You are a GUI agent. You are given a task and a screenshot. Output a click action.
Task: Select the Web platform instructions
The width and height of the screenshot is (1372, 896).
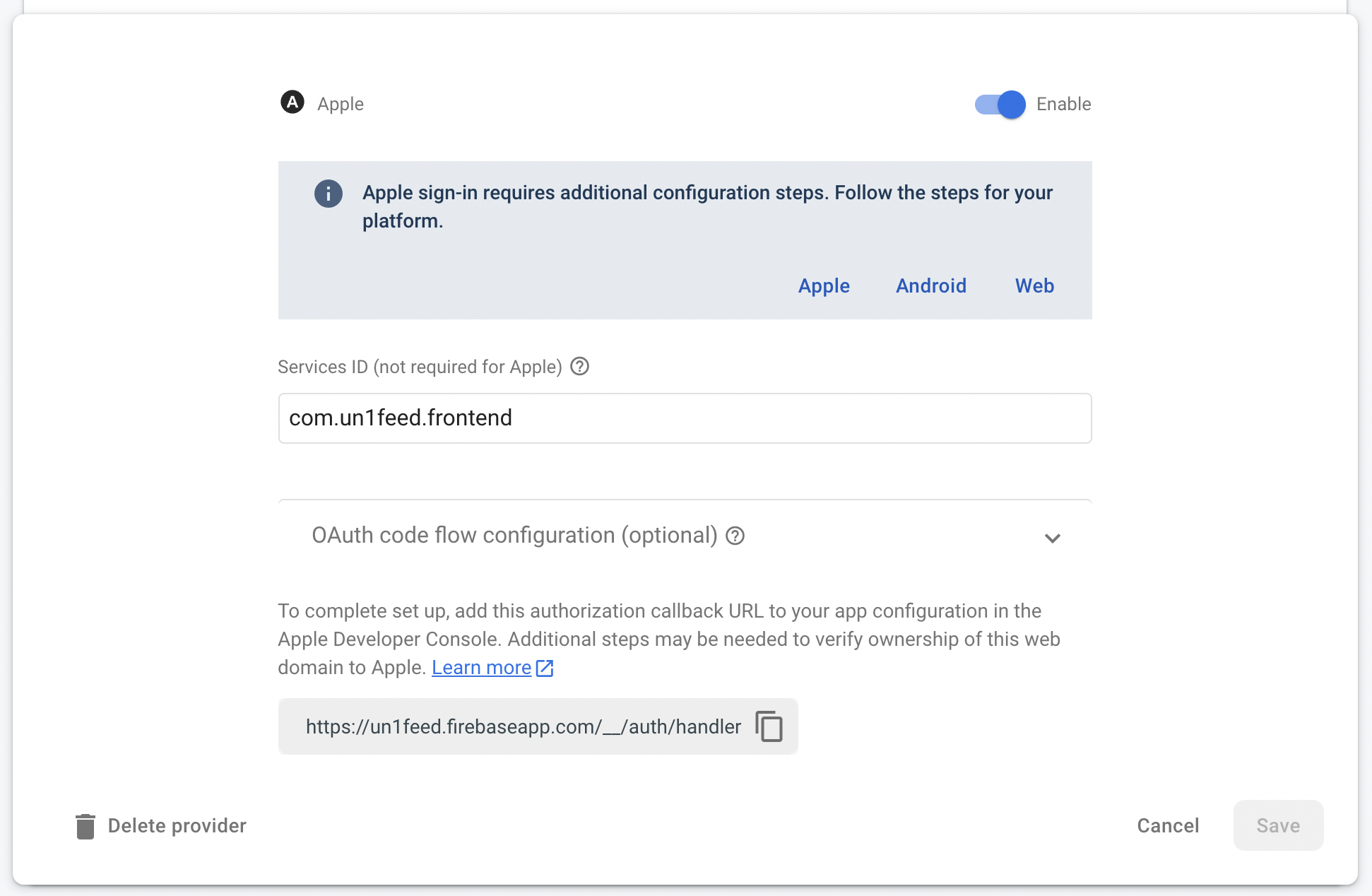1034,285
